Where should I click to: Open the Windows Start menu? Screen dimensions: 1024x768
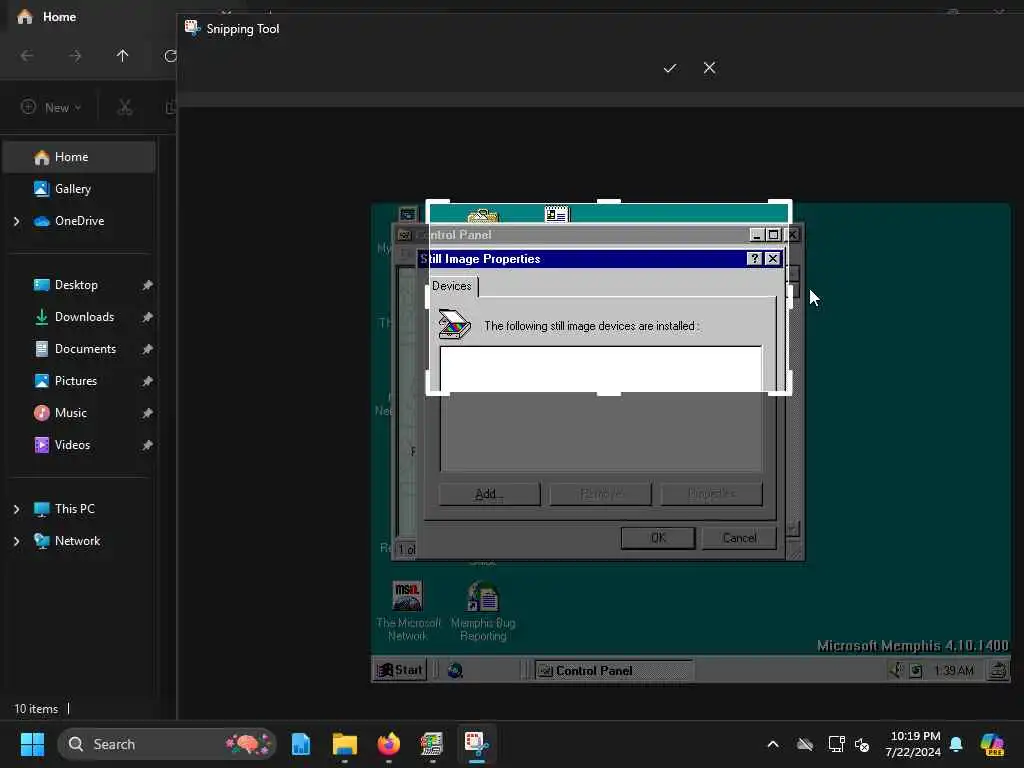32,744
